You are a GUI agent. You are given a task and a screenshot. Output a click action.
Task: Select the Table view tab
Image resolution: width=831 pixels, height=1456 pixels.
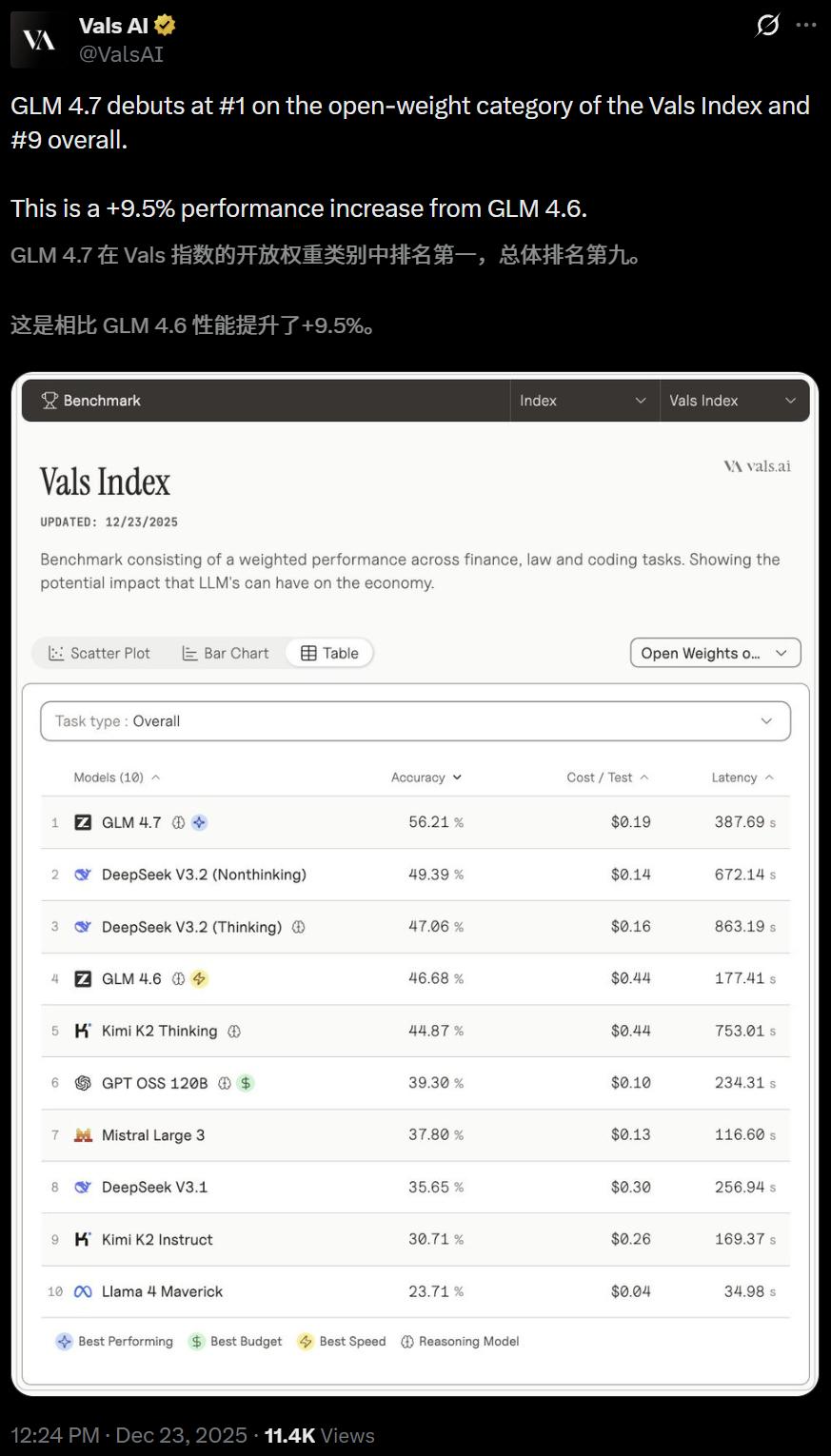coord(328,653)
